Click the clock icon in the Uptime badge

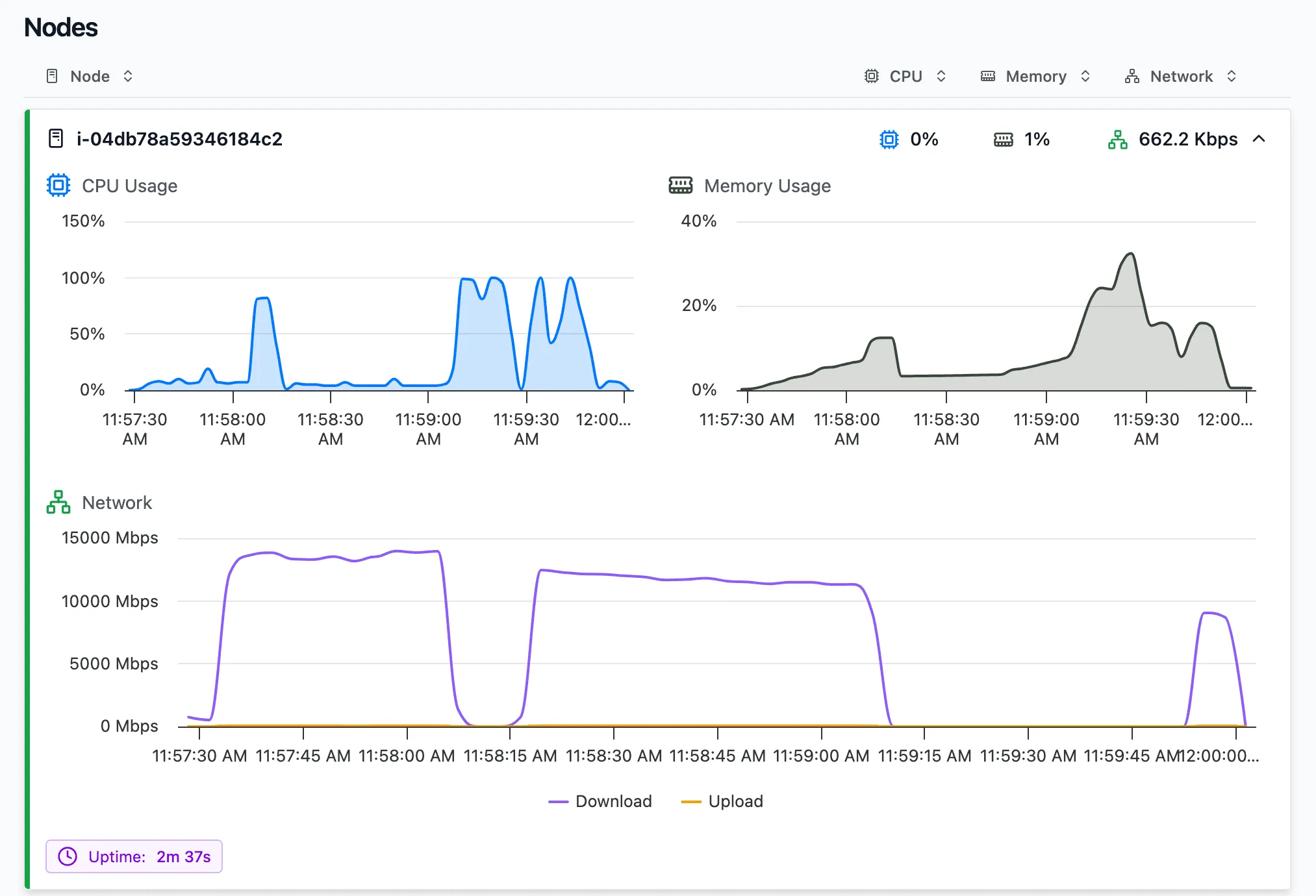tap(68, 856)
